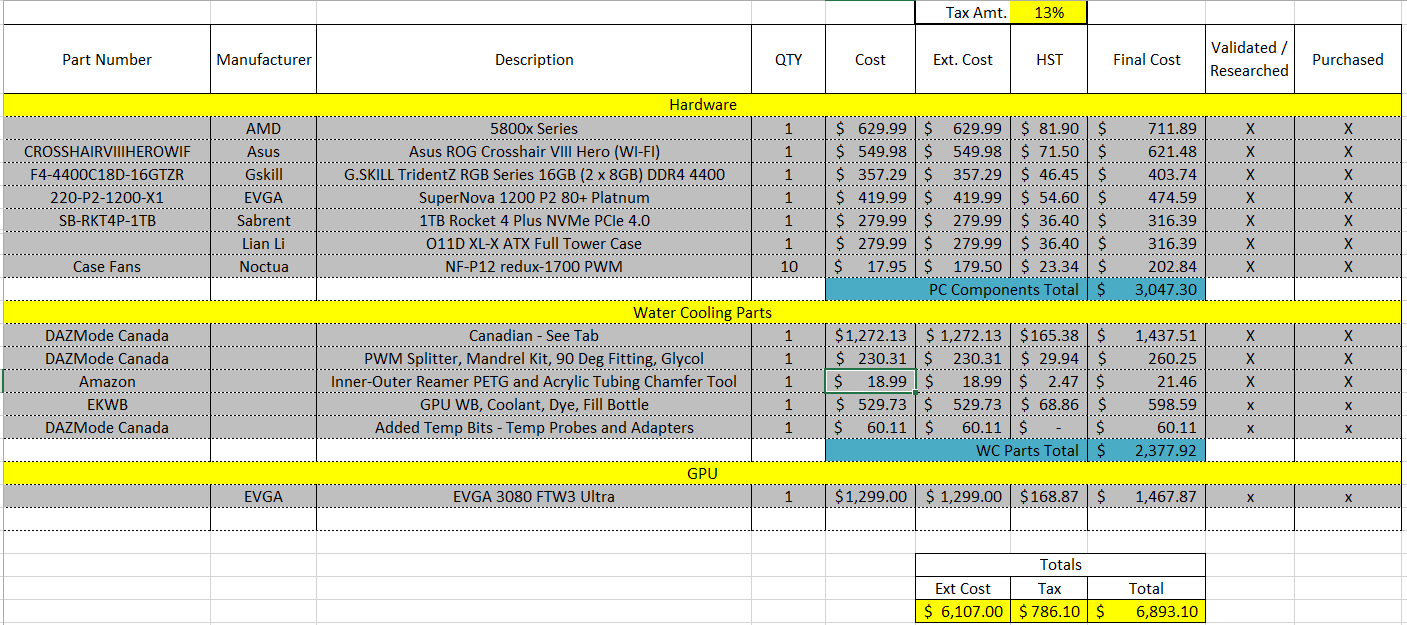
Task: Select the WC Parts Total label
Action: pos(956,451)
